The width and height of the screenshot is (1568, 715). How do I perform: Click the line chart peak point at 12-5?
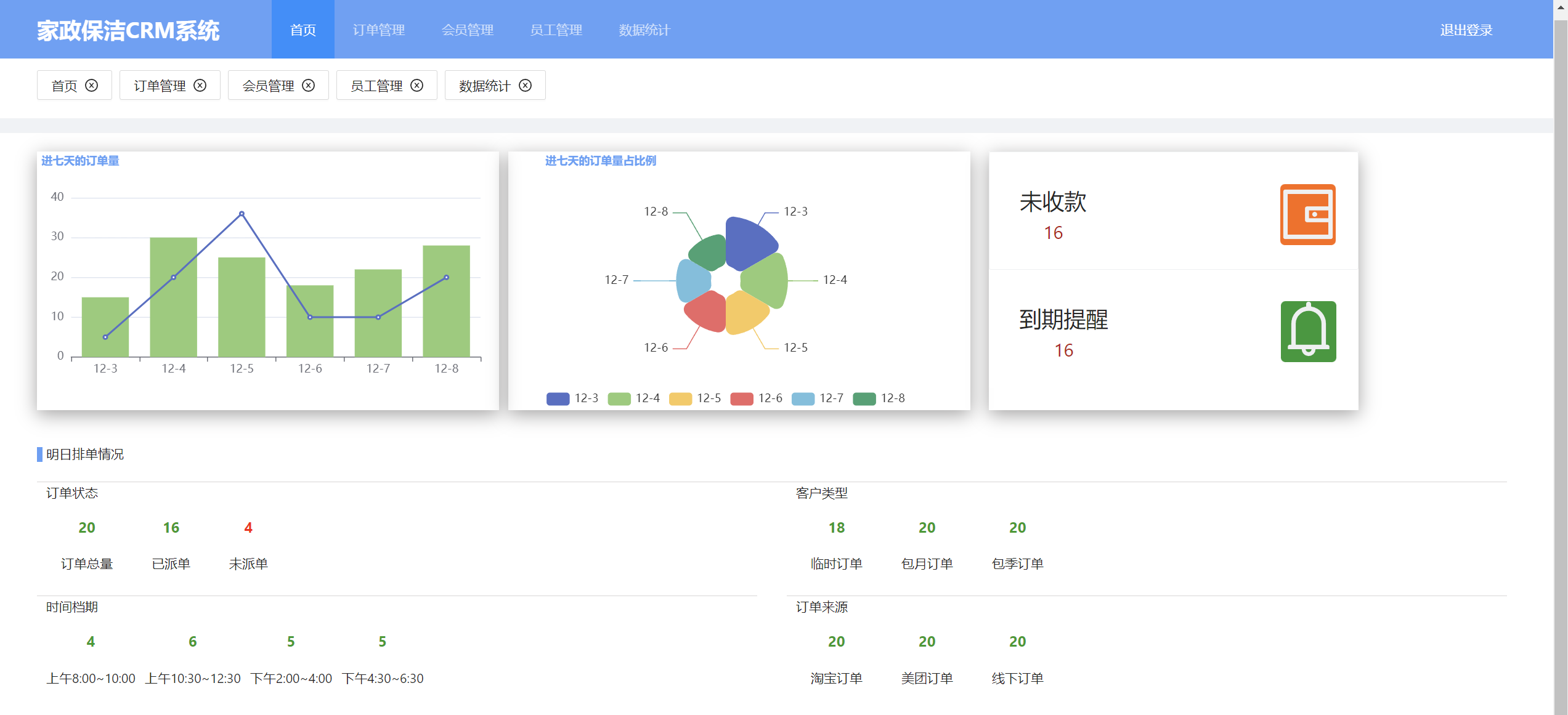[x=242, y=214]
